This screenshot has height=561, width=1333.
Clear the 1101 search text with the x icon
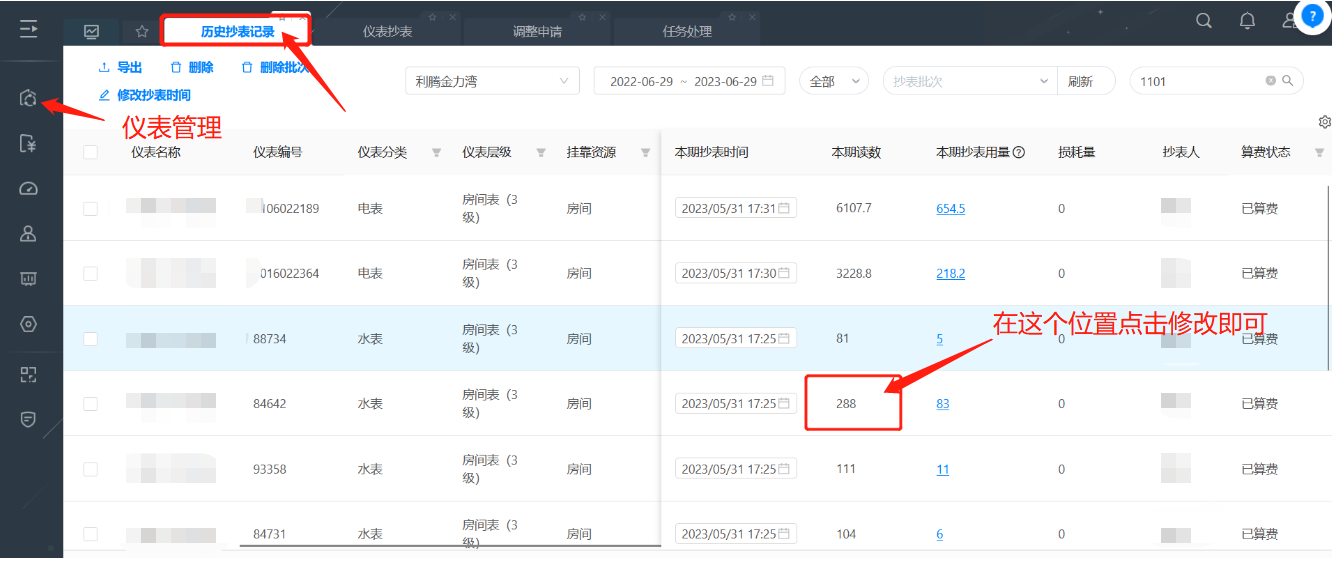click(1271, 81)
